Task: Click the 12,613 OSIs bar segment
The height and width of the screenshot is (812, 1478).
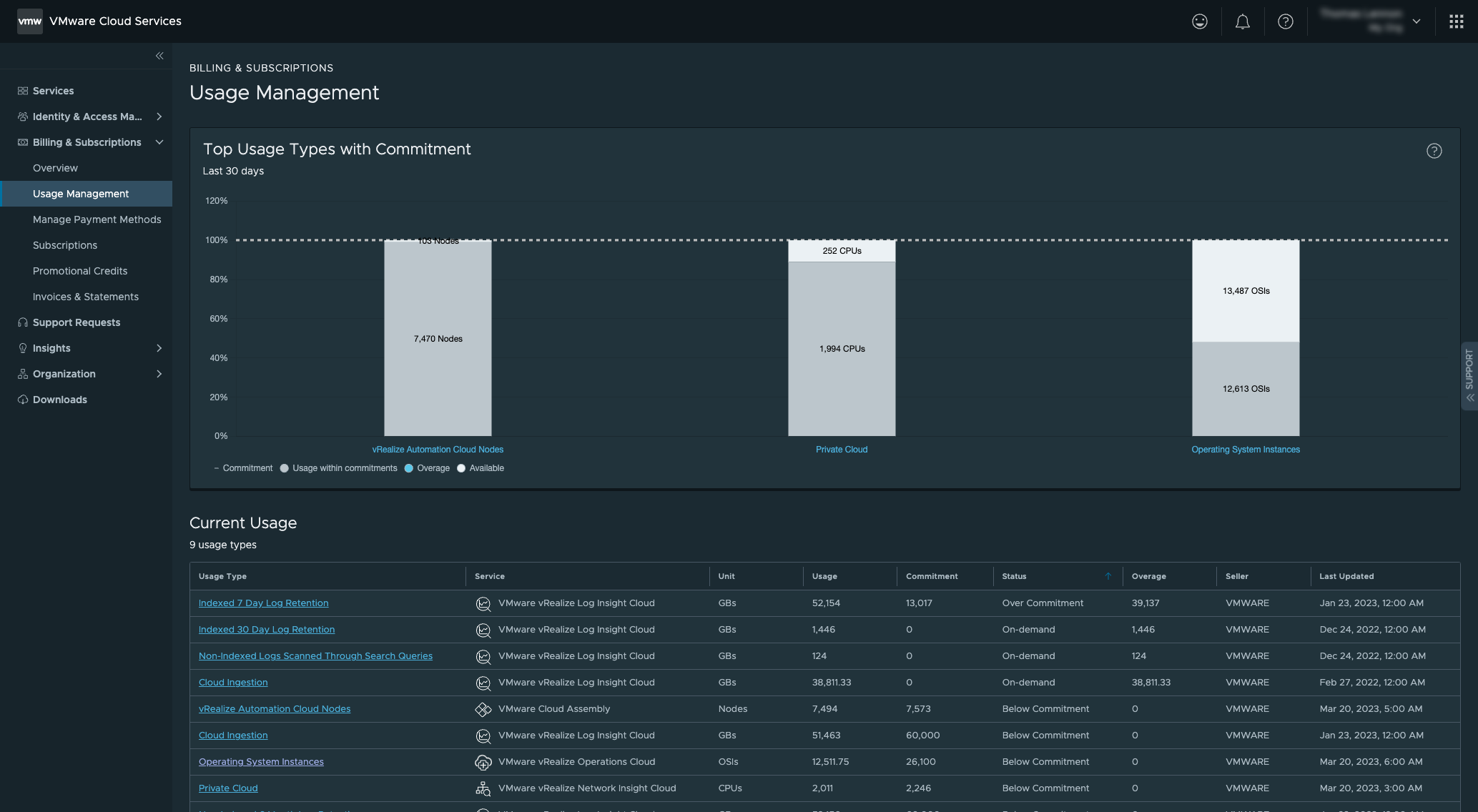Action: (1246, 389)
